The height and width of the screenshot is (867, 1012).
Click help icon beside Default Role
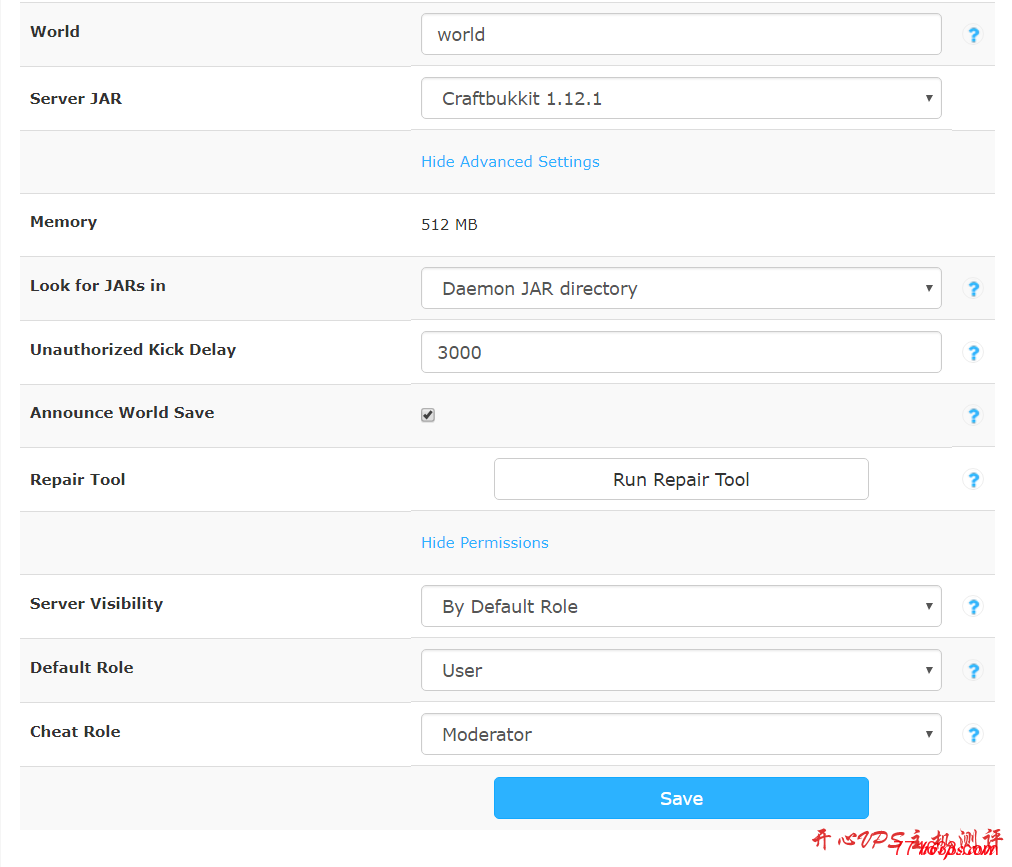(972, 671)
